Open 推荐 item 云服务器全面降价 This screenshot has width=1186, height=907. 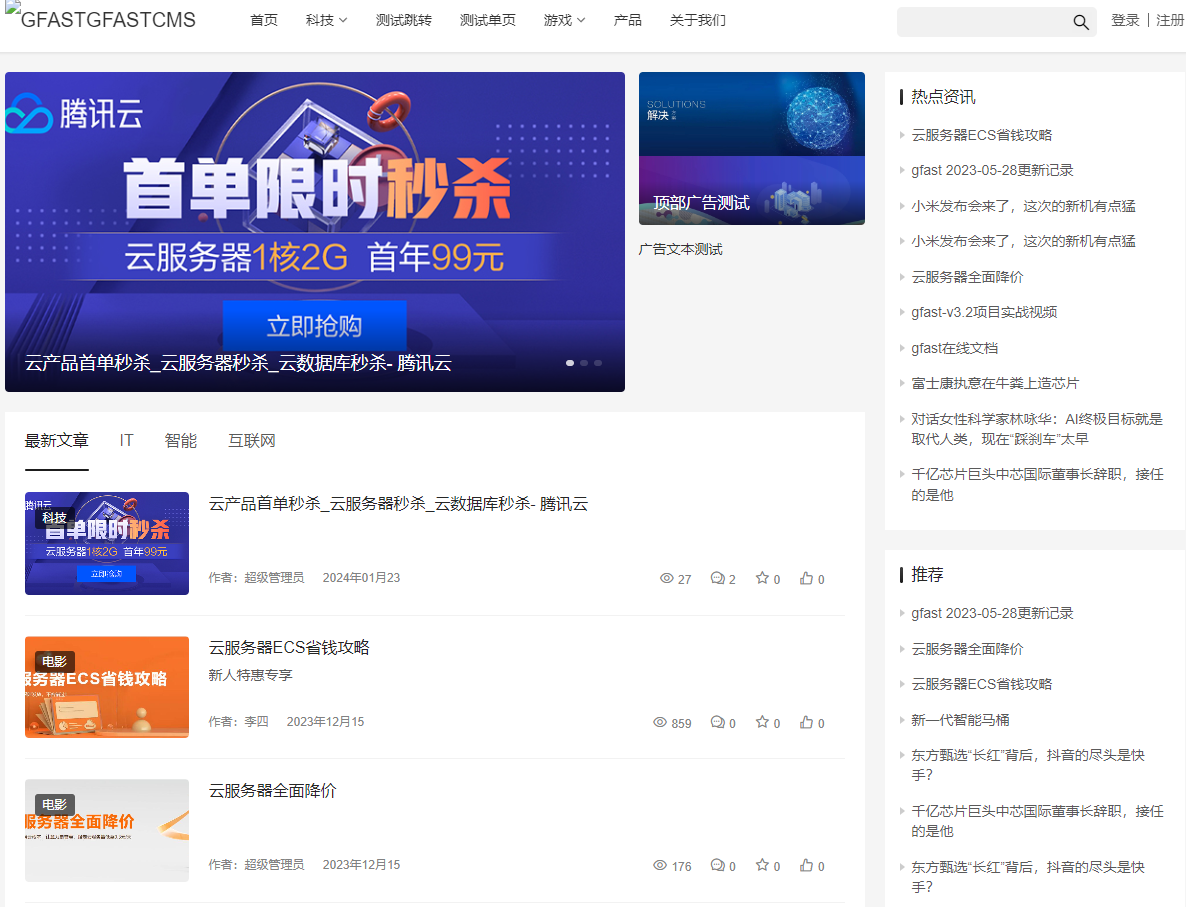(967, 649)
